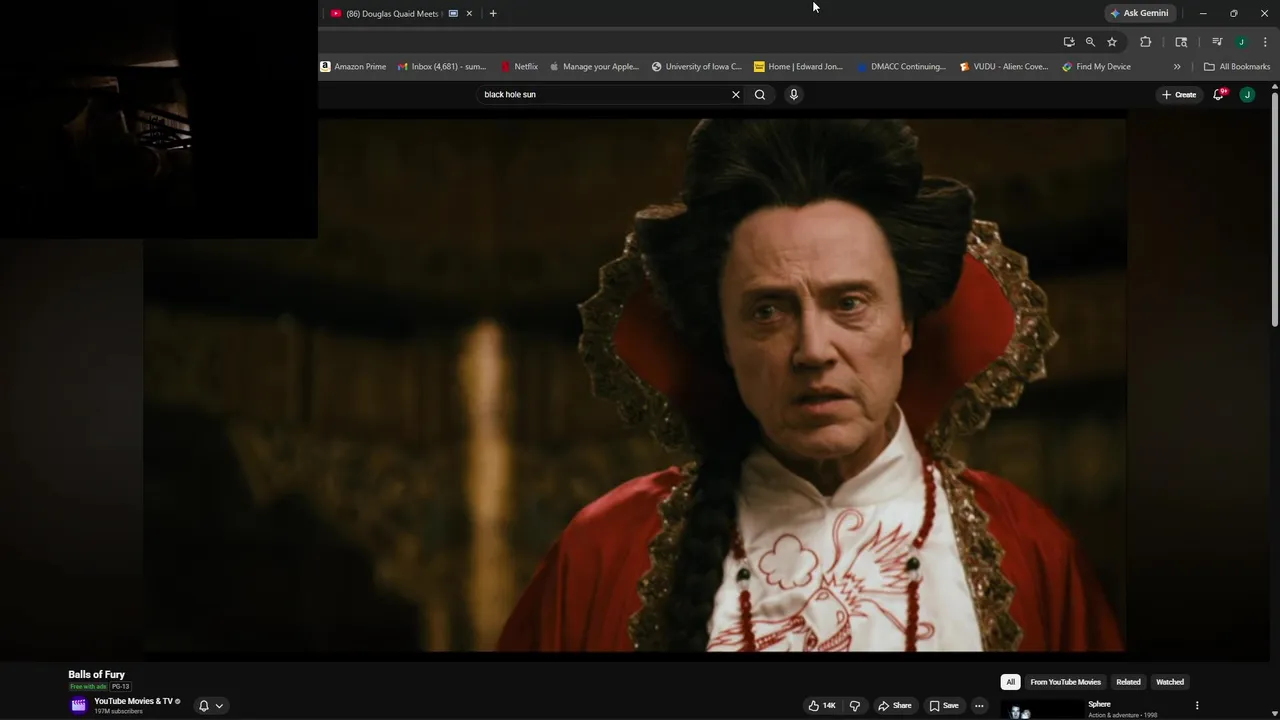Expand the notification preference bell dropdown

pos(211,705)
